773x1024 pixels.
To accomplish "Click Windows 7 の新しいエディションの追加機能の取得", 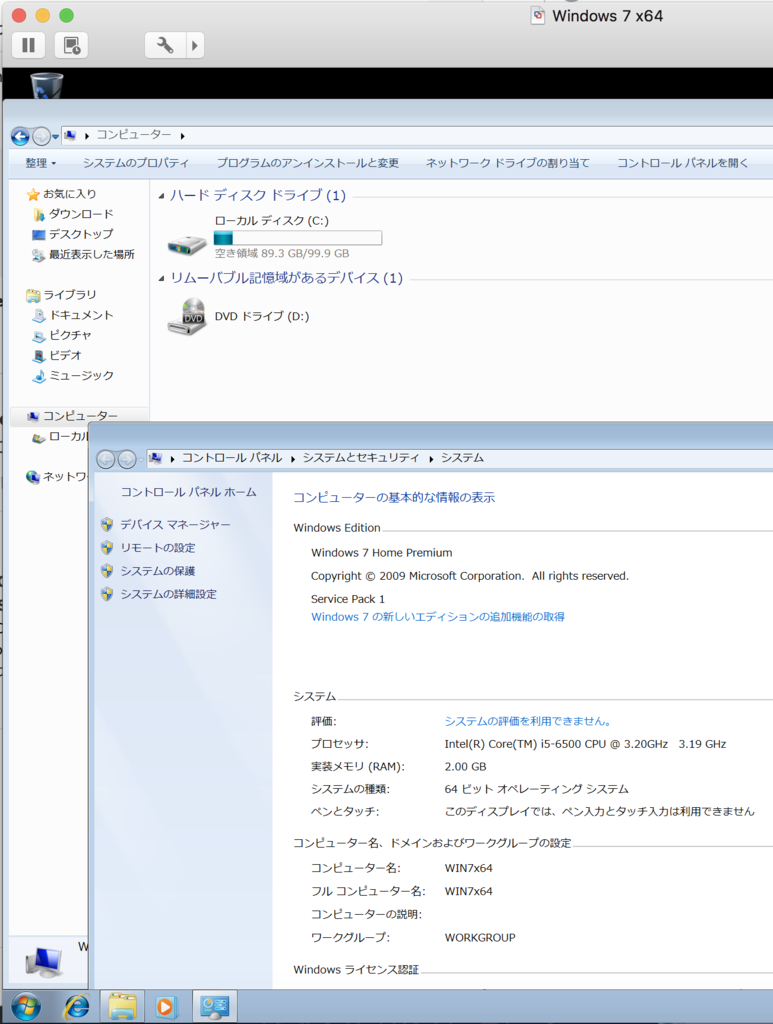I will click(x=437, y=616).
